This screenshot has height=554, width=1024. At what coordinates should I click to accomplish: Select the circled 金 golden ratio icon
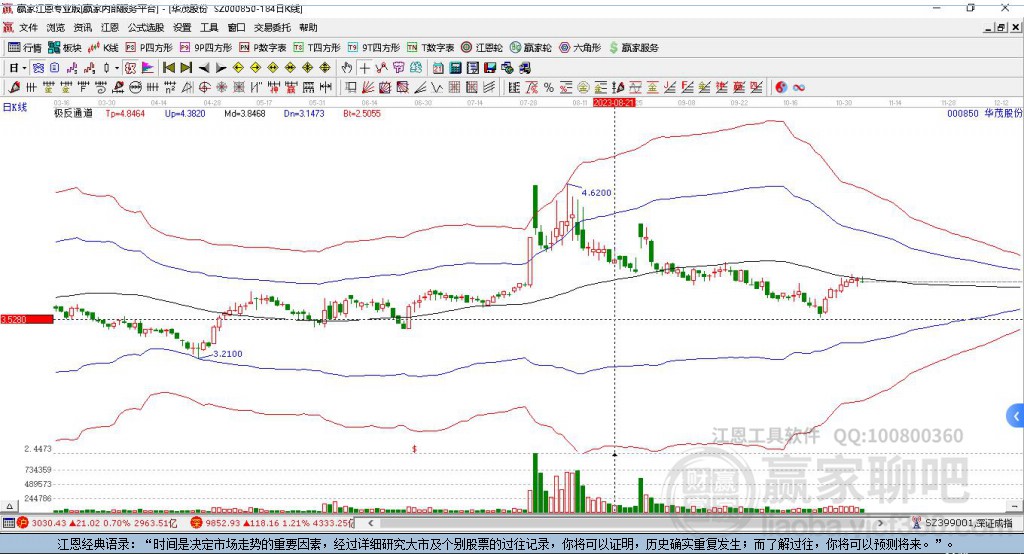(x=583, y=87)
